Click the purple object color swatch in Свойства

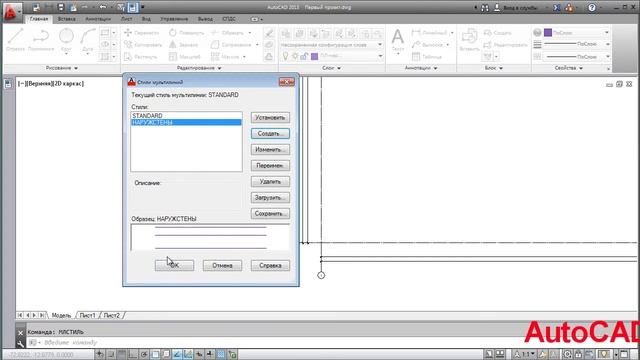[x=548, y=32]
